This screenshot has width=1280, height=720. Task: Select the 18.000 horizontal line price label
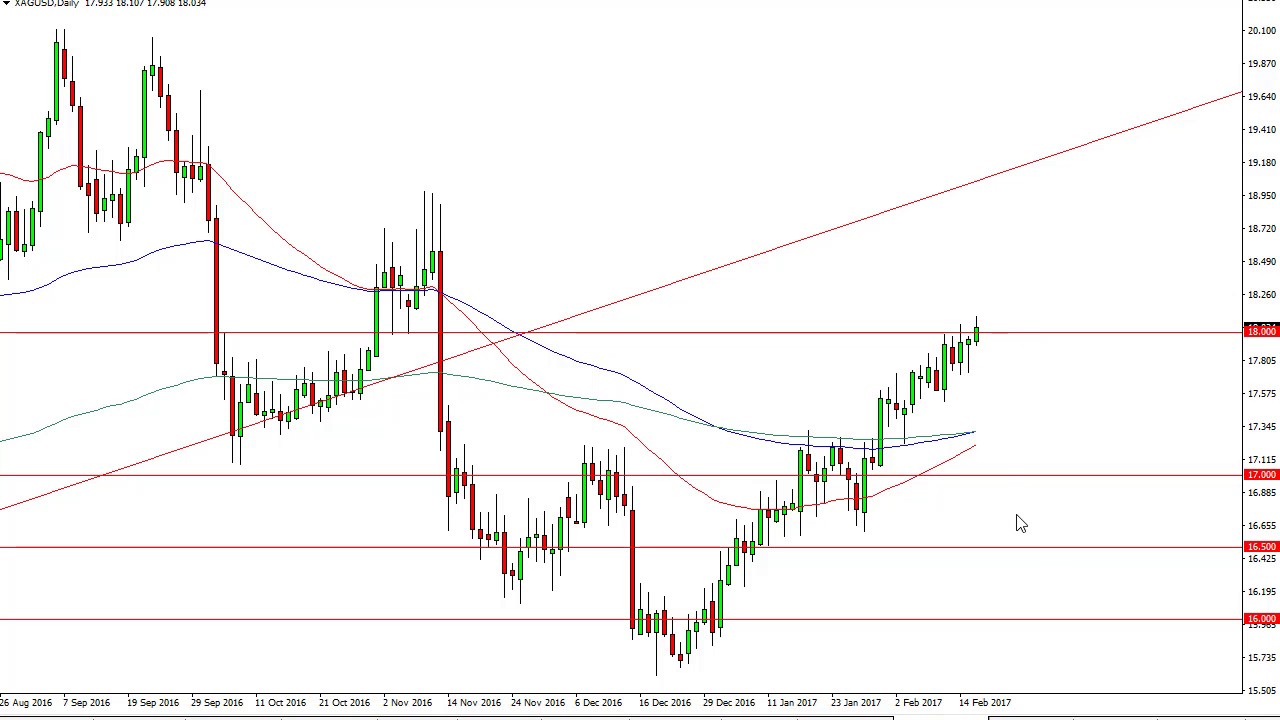click(1261, 331)
